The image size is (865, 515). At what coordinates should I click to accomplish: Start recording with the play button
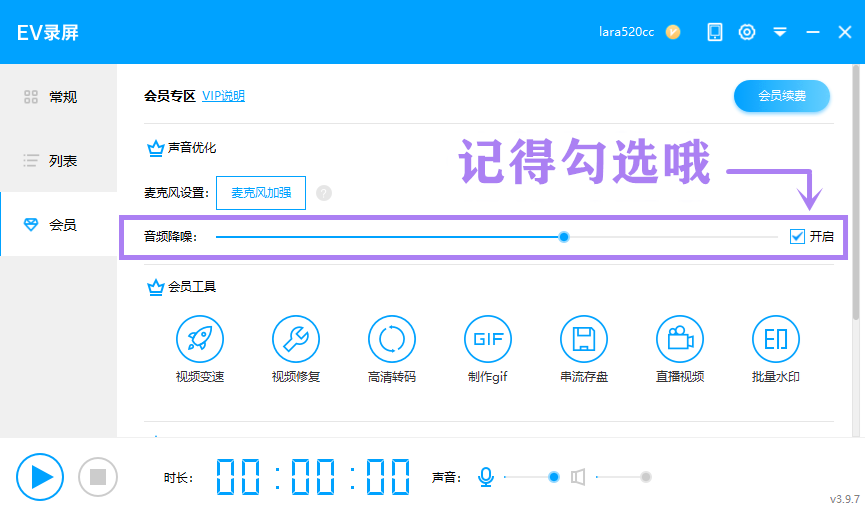pos(40,477)
